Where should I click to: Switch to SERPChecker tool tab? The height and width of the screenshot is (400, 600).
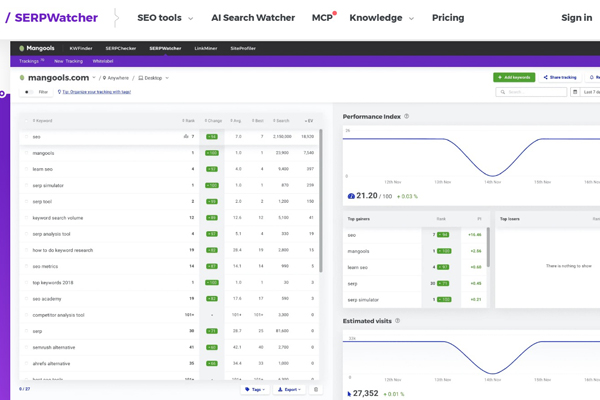pos(121,48)
